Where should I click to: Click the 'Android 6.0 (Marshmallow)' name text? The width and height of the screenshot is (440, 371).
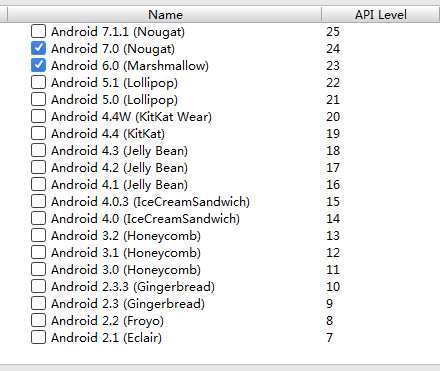130,66
